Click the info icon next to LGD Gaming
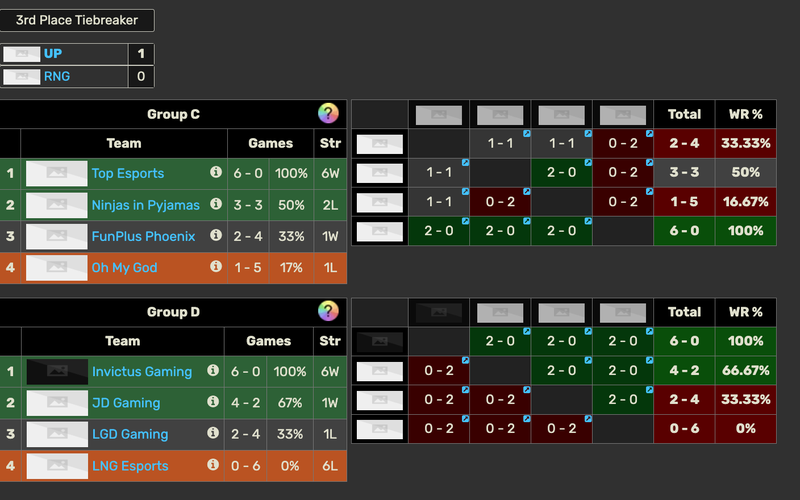The width and height of the screenshot is (800, 500). [213, 433]
